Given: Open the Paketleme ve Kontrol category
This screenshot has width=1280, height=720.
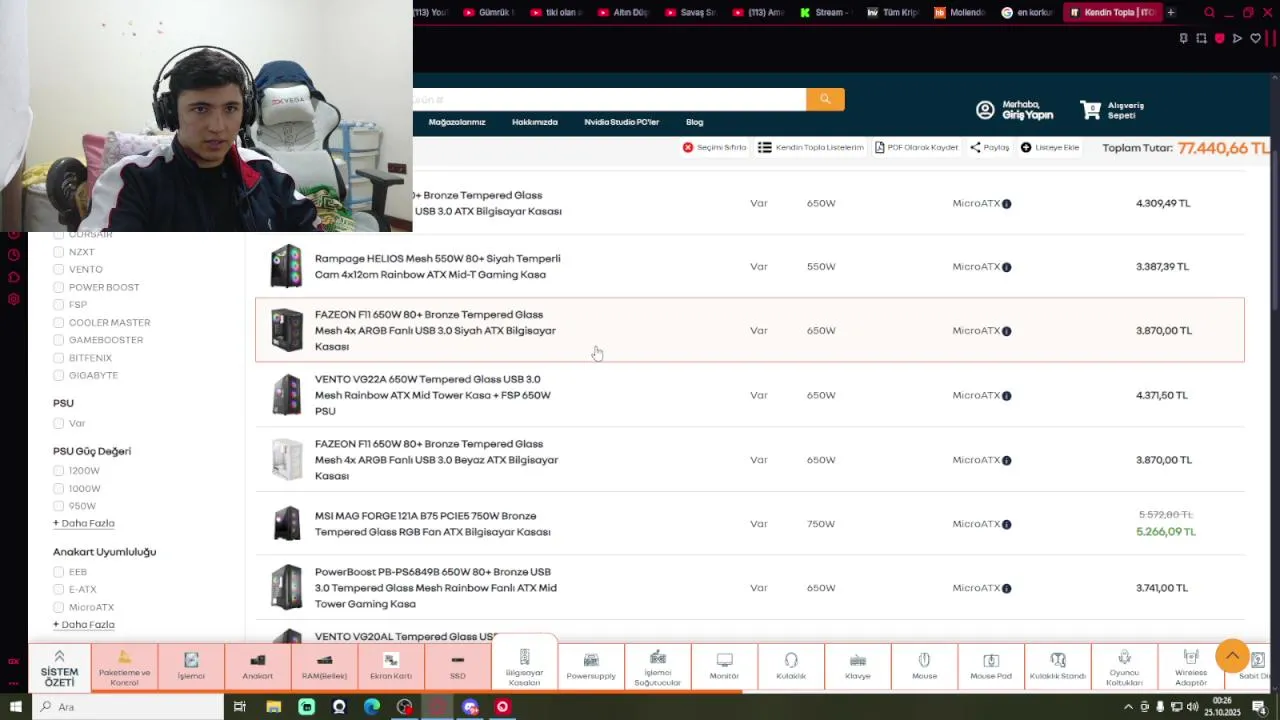Looking at the screenshot, I should point(124,667).
